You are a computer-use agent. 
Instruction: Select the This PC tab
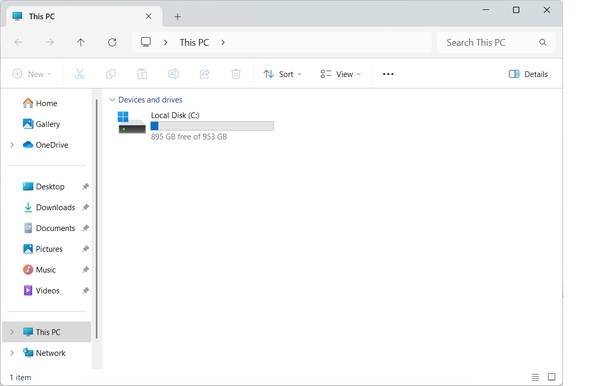tap(83, 16)
